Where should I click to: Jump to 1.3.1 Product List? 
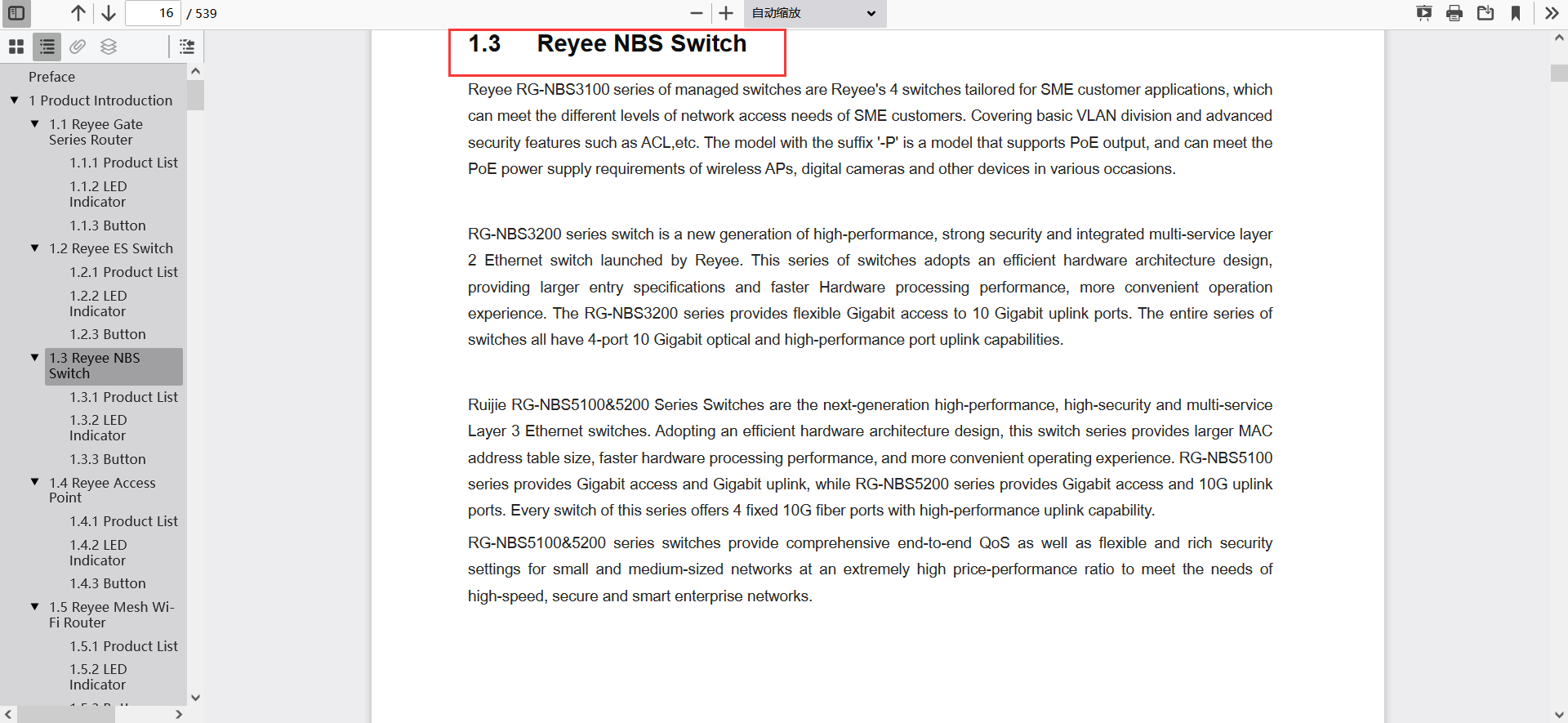(123, 397)
